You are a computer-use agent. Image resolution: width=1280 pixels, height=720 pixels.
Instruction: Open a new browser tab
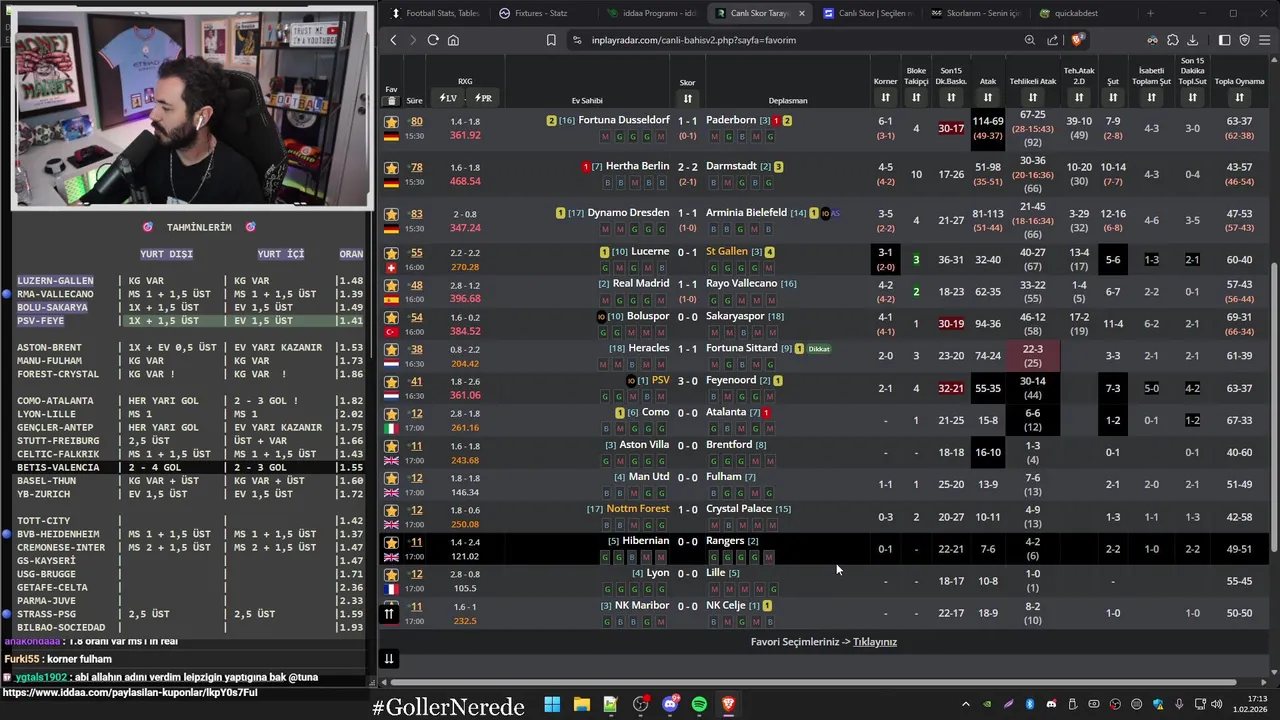coord(1150,13)
